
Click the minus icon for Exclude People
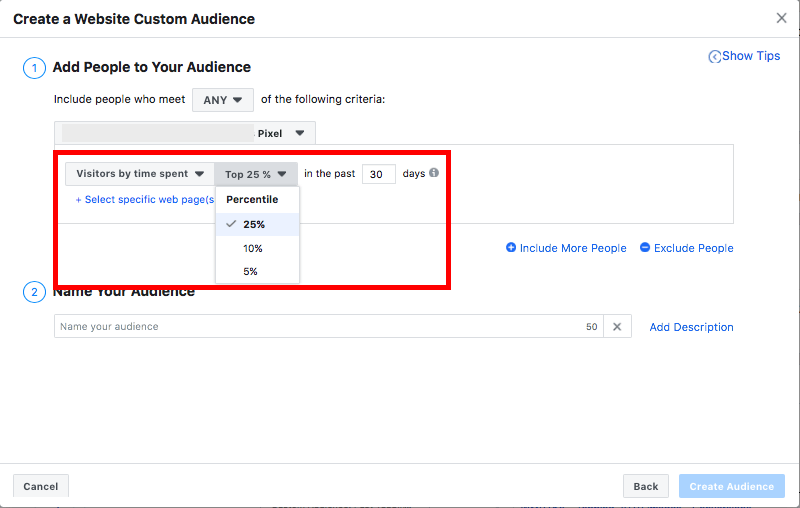coord(645,248)
